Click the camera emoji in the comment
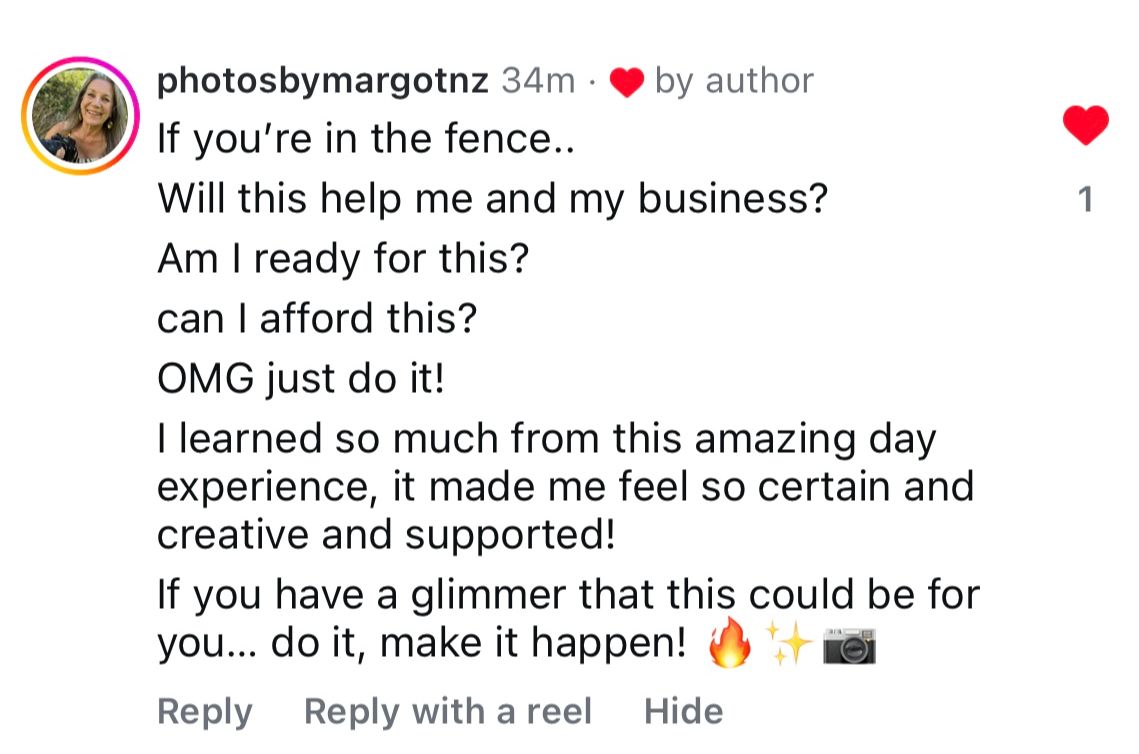The width and height of the screenshot is (1139, 754). point(849,646)
